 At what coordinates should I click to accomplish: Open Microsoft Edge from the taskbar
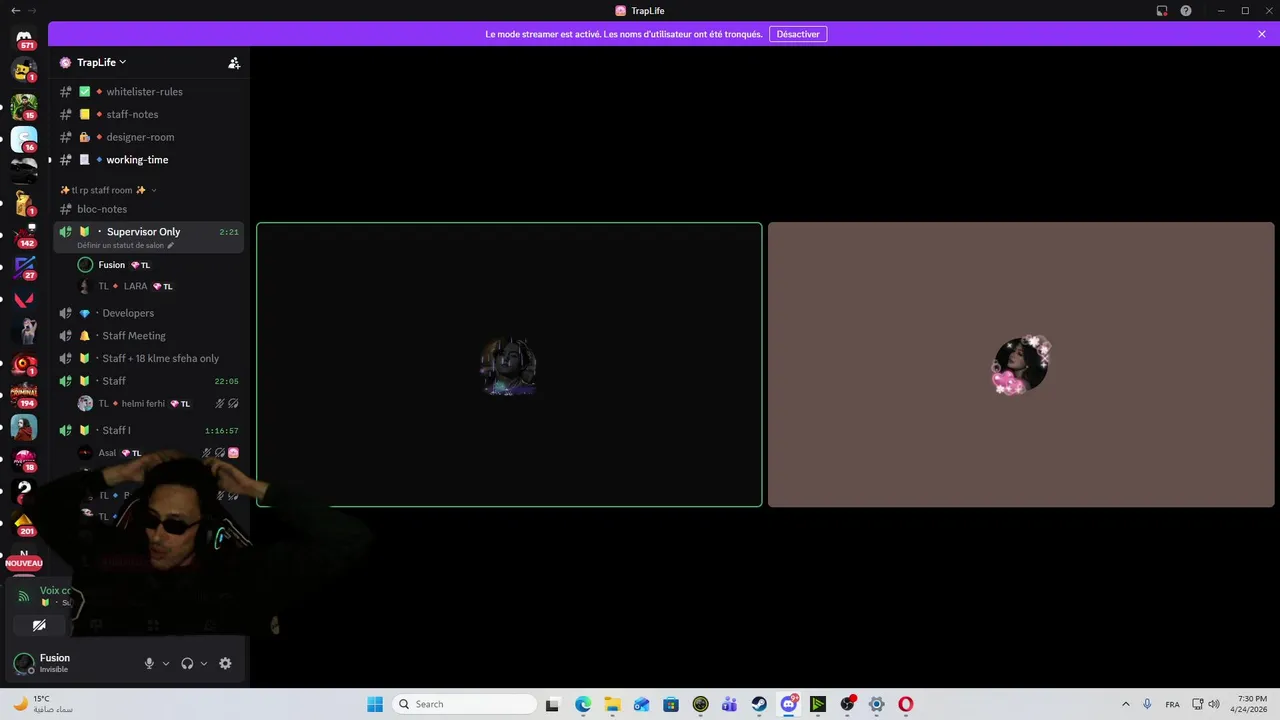(583, 704)
